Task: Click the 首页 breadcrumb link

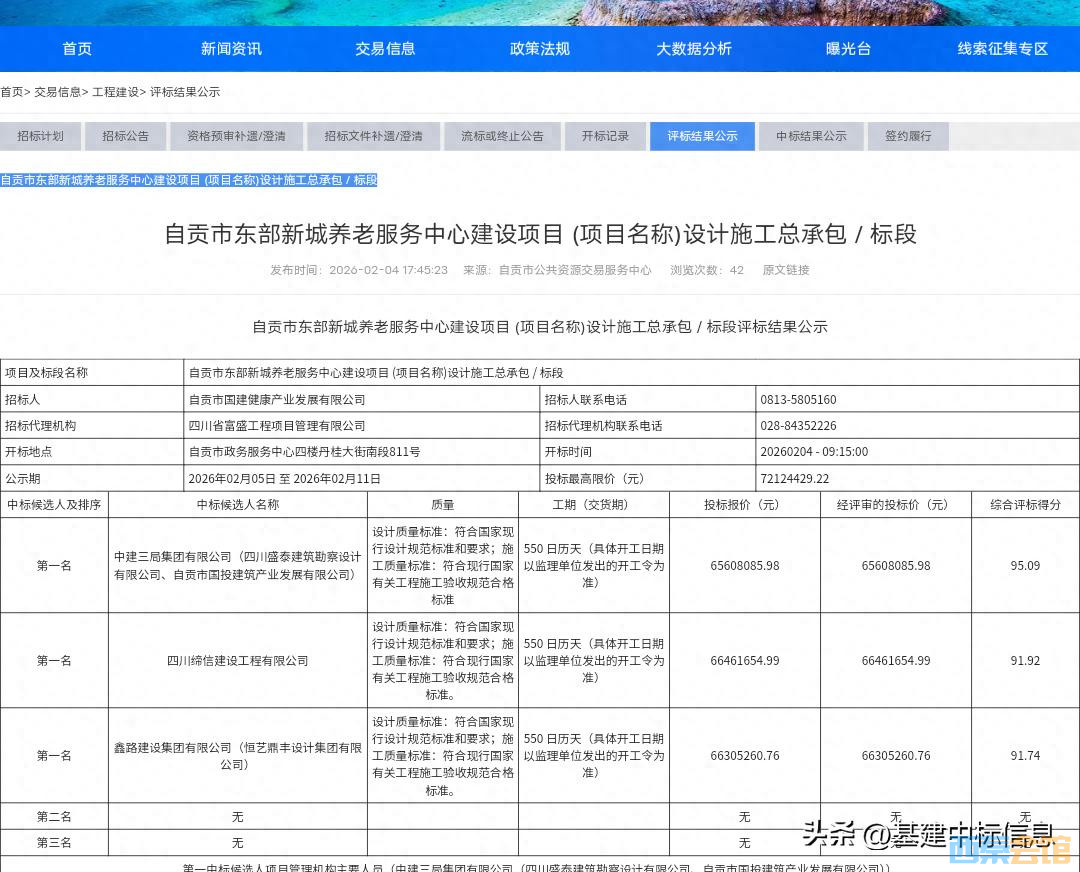Action: pyautogui.click(x=12, y=92)
